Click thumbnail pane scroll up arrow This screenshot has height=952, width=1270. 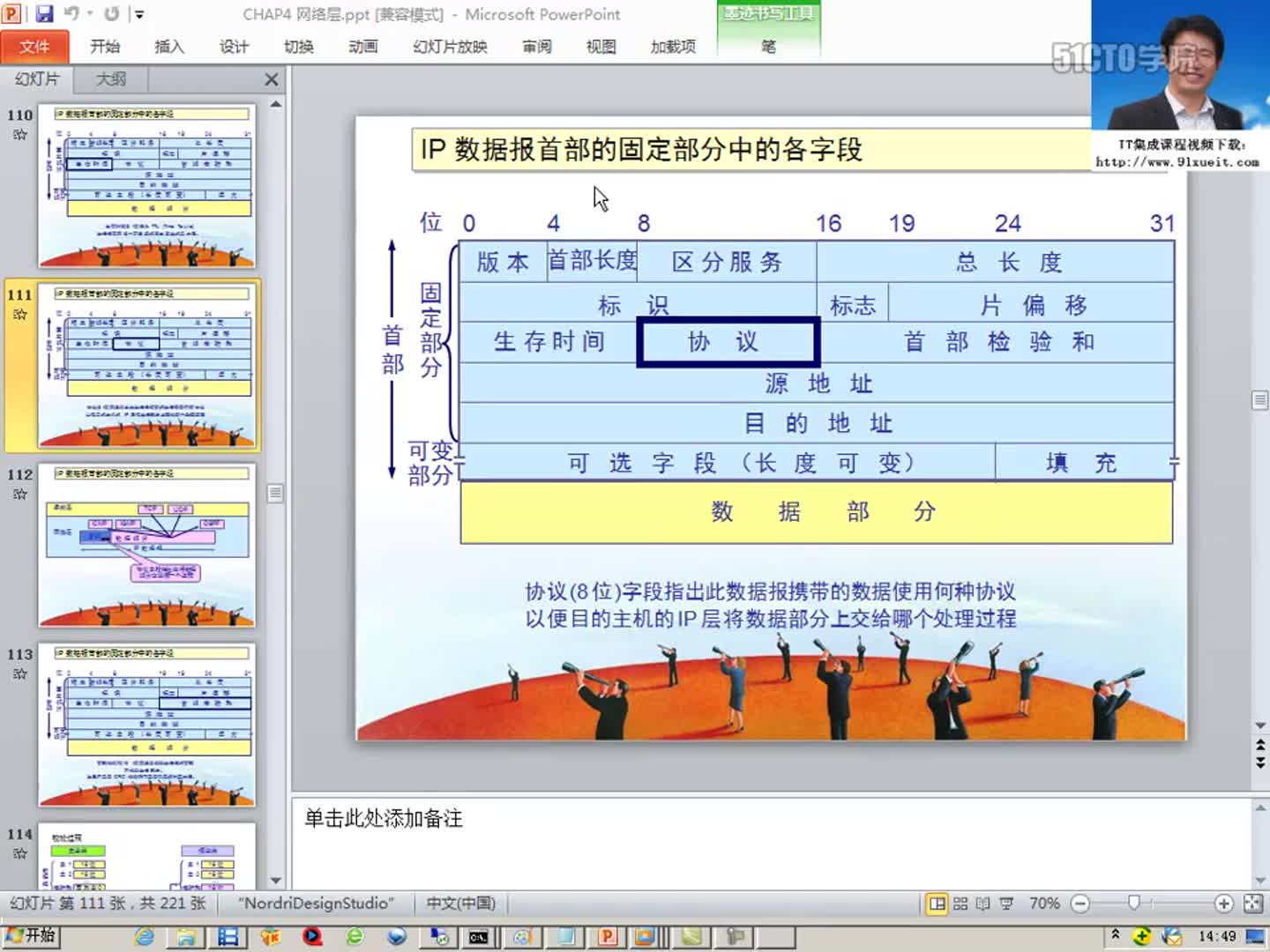click(276, 104)
